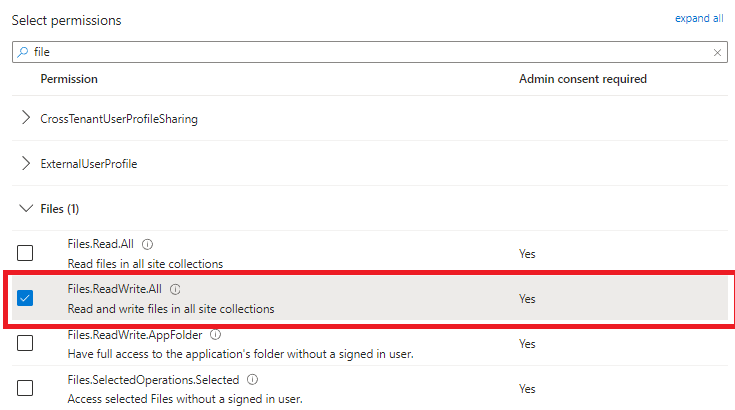Click the Files.Read.All permission label

click(102, 243)
